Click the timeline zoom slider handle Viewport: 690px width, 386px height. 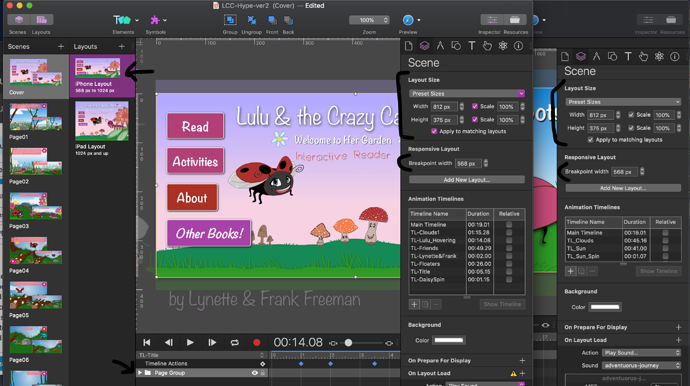348,343
